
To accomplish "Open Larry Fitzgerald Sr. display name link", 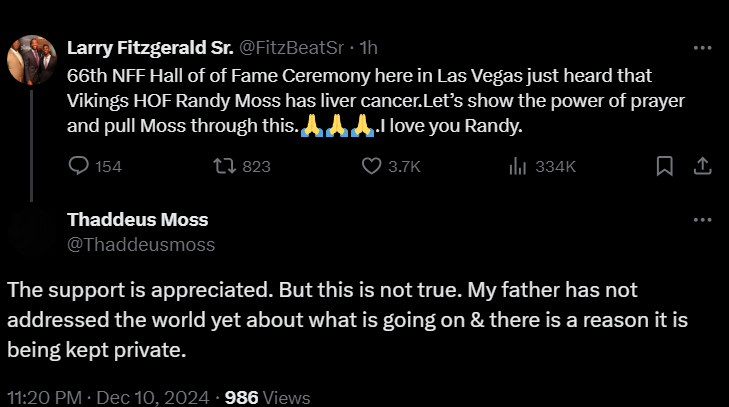I will coord(148,47).
